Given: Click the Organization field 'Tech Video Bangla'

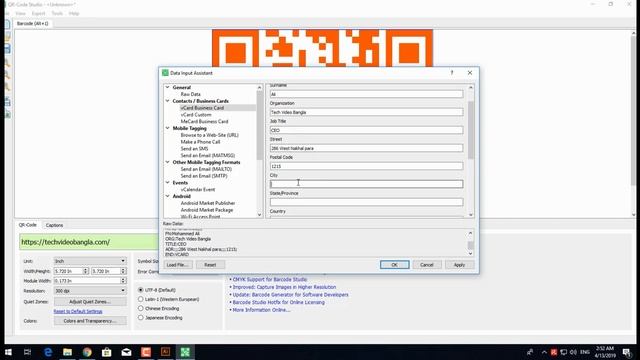Looking at the screenshot, I should pyautogui.click(x=366, y=112).
